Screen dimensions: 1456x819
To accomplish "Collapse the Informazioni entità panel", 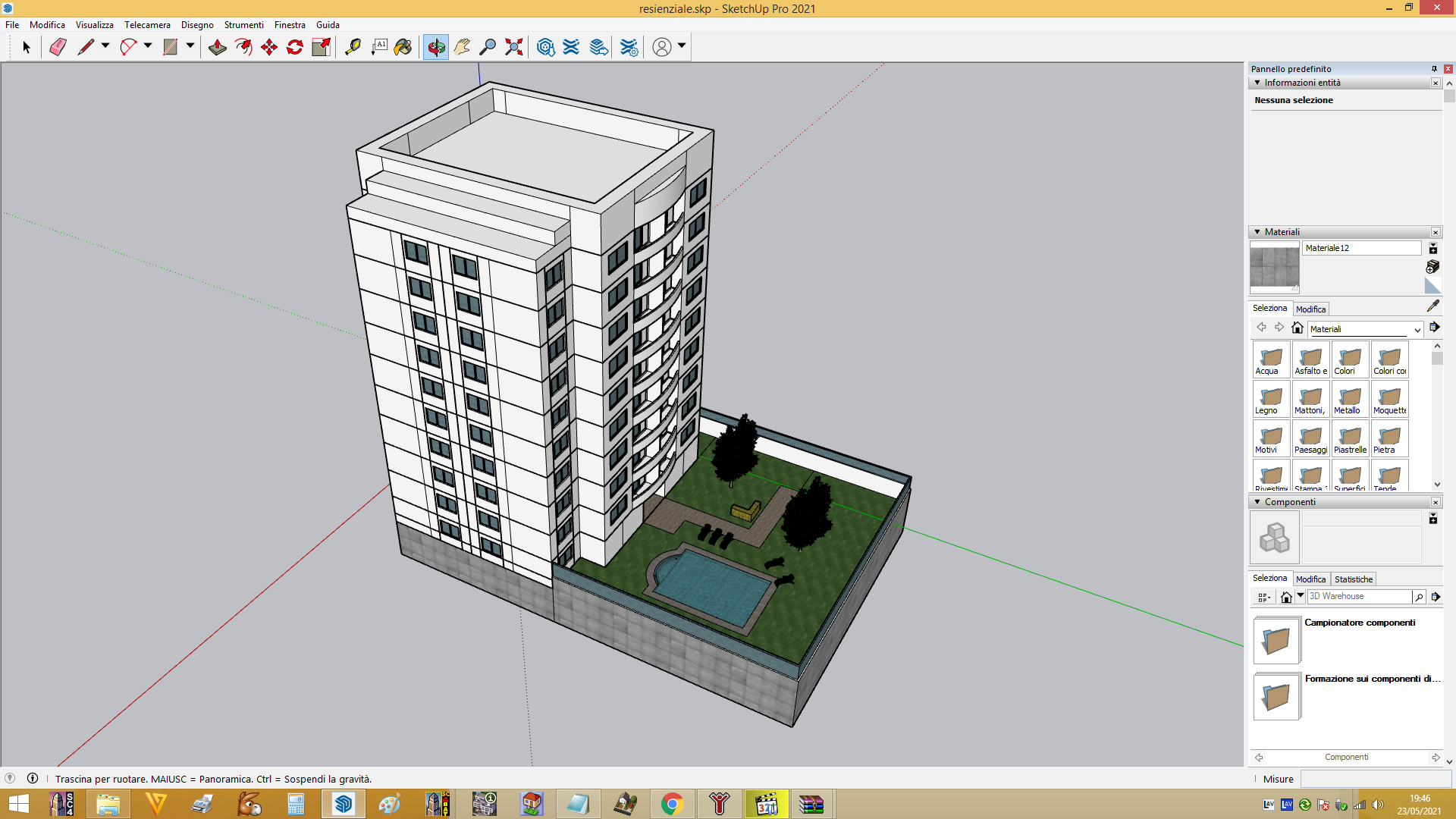I will tap(1257, 83).
